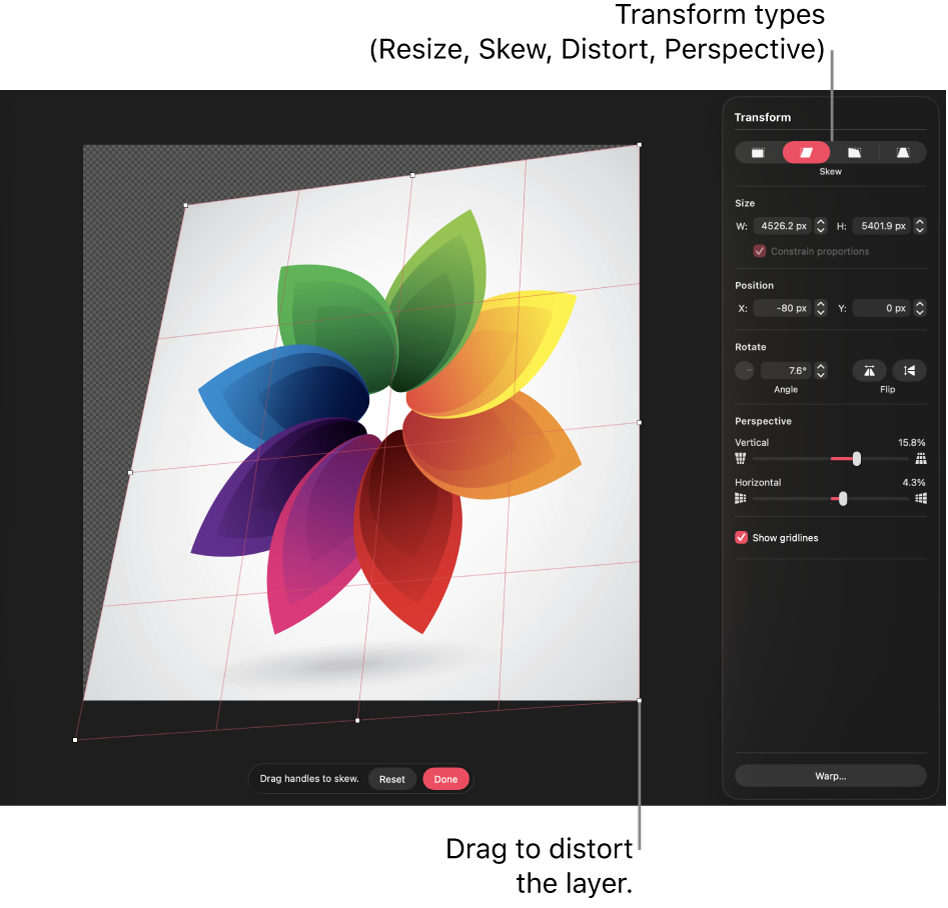Switch to the Distort transform mode
948x908 pixels.
(x=853, y=152)
